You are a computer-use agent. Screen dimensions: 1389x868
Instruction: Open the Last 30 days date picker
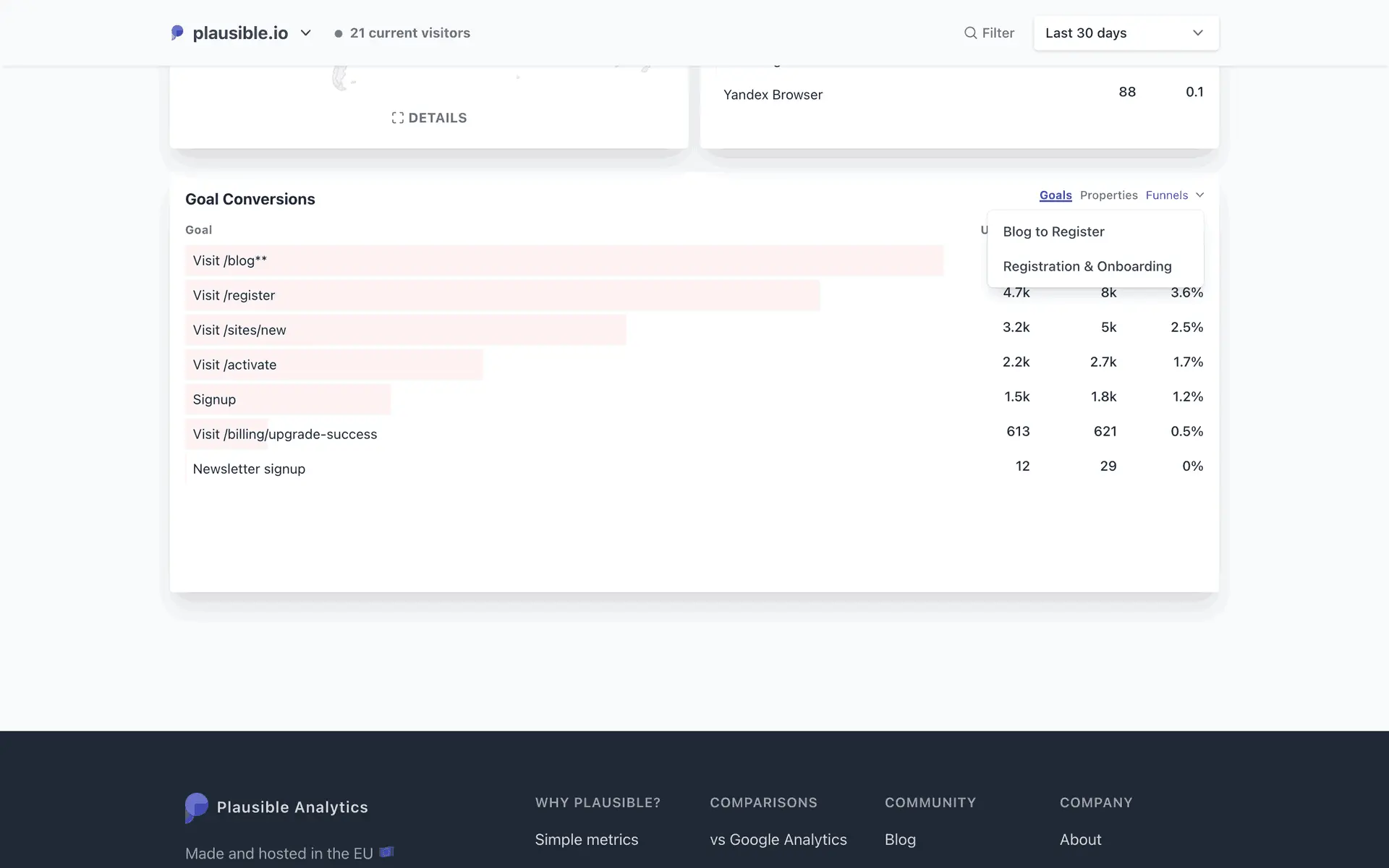coord(1126,33)
